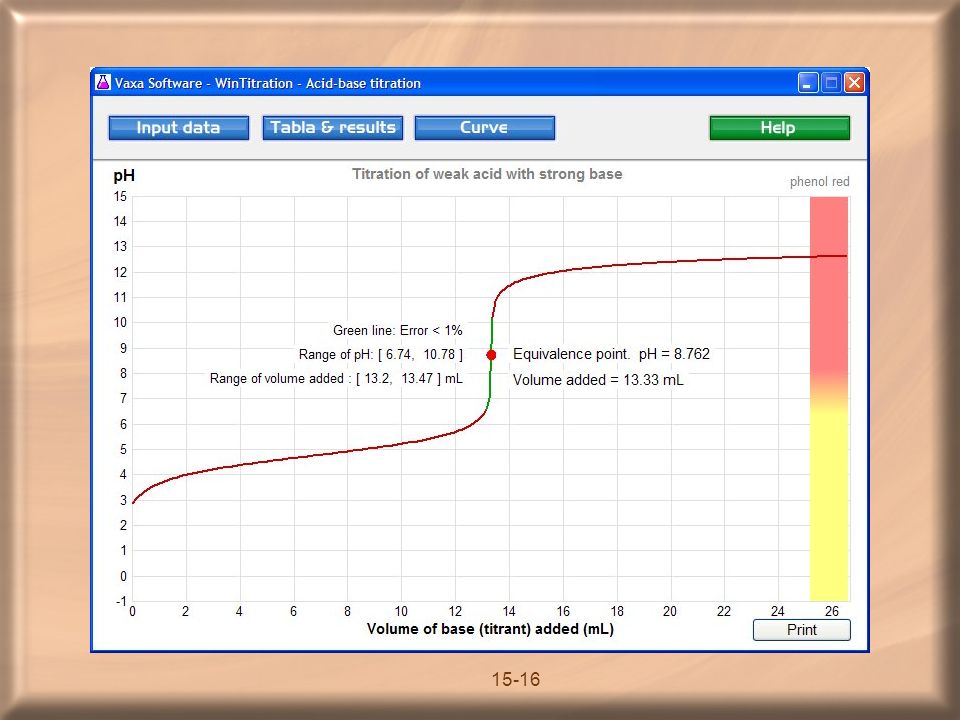960x720 pixels.
Task: Click the 'Equivalence point. pH = 8.762' text
Action: click(x=611, y=354)
